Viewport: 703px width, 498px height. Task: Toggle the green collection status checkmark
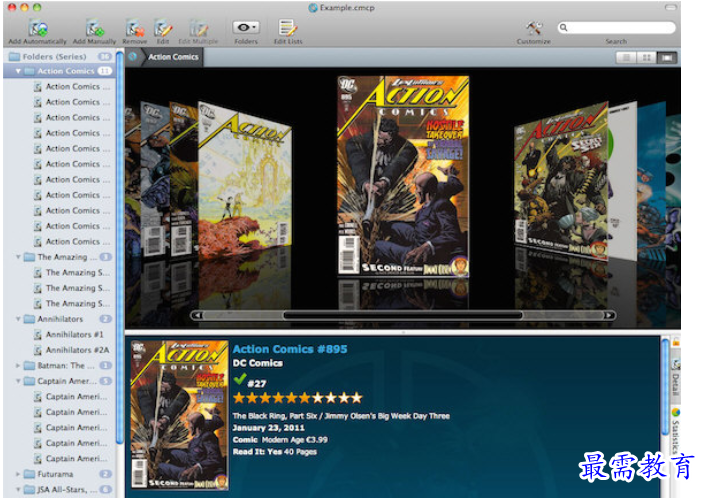pyautogui.click(x=240, y=379)
